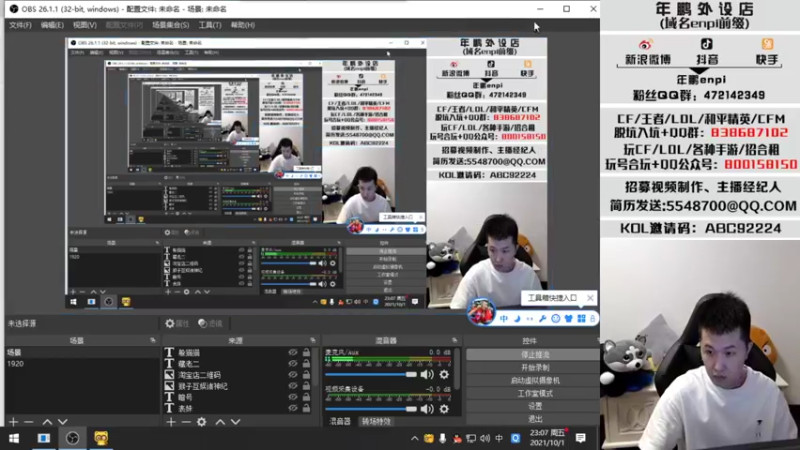Image resolution: width=800 pixels, height=450 pixels.
Task: Click the 停止推流 button
Action: [x=534, y=355]
